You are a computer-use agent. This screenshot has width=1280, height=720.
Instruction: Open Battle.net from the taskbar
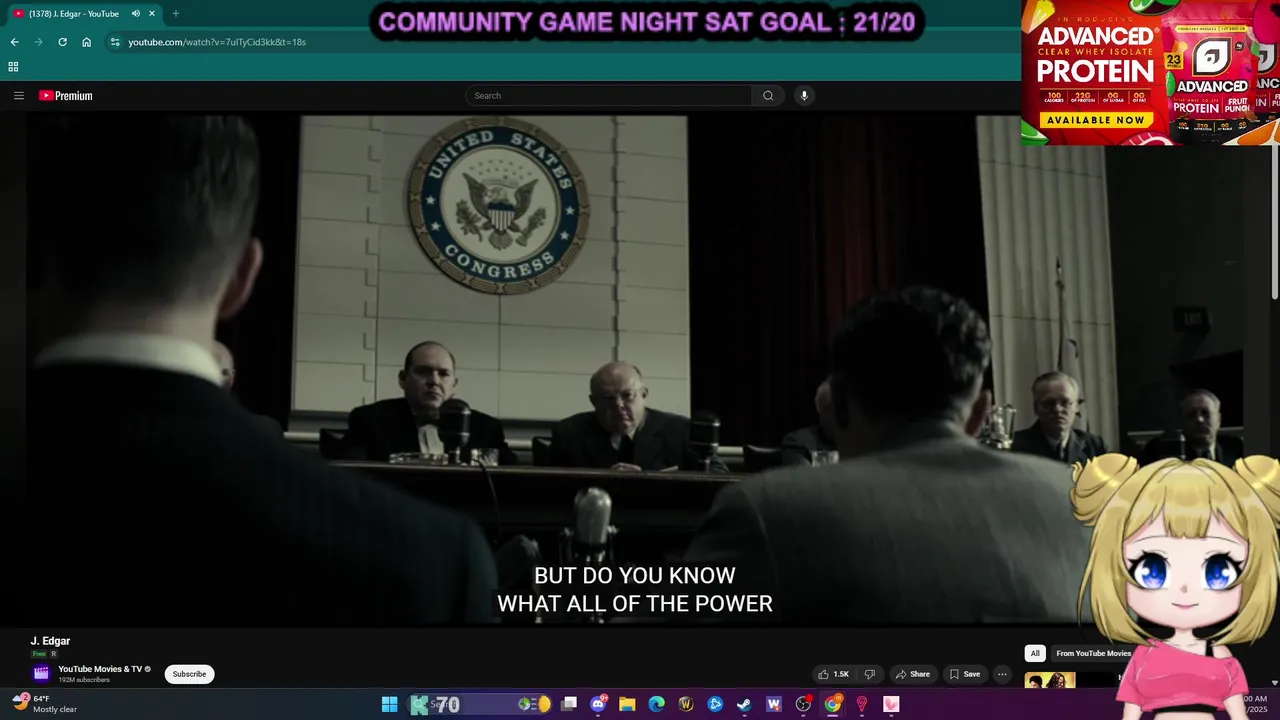point(715,705)
